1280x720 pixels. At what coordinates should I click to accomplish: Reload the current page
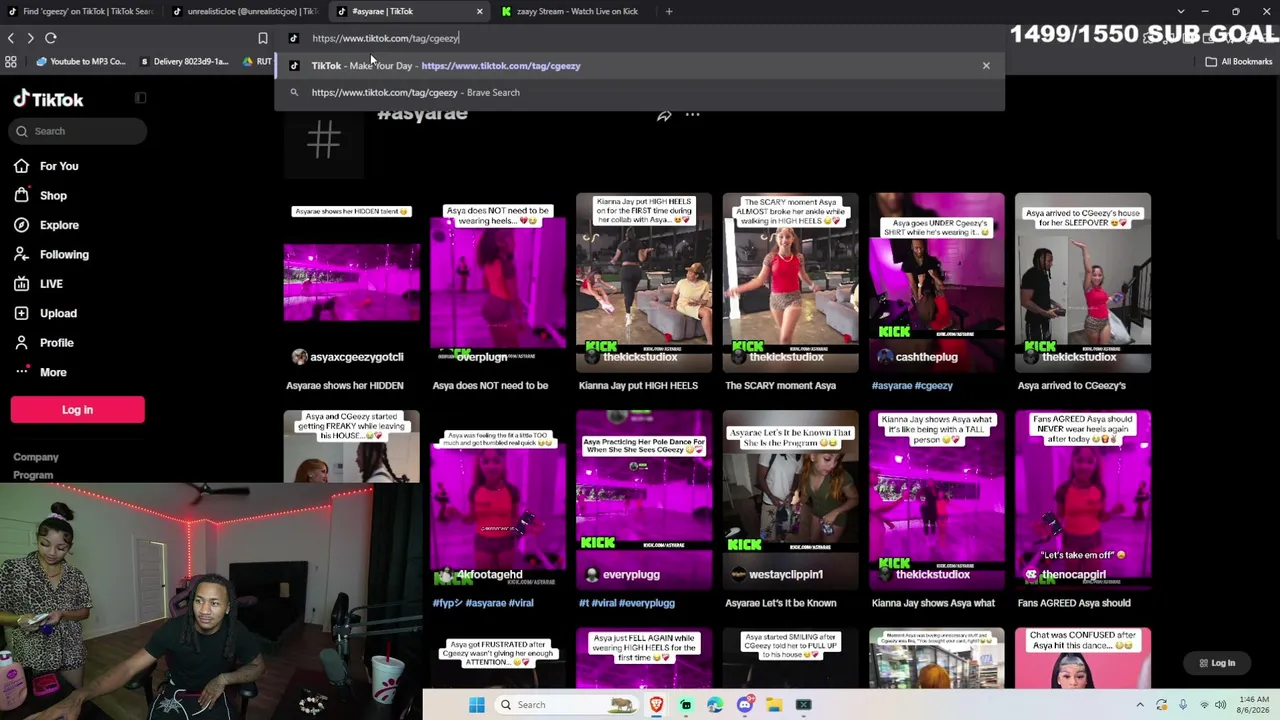pyautogui.click(x=51, y=38)
